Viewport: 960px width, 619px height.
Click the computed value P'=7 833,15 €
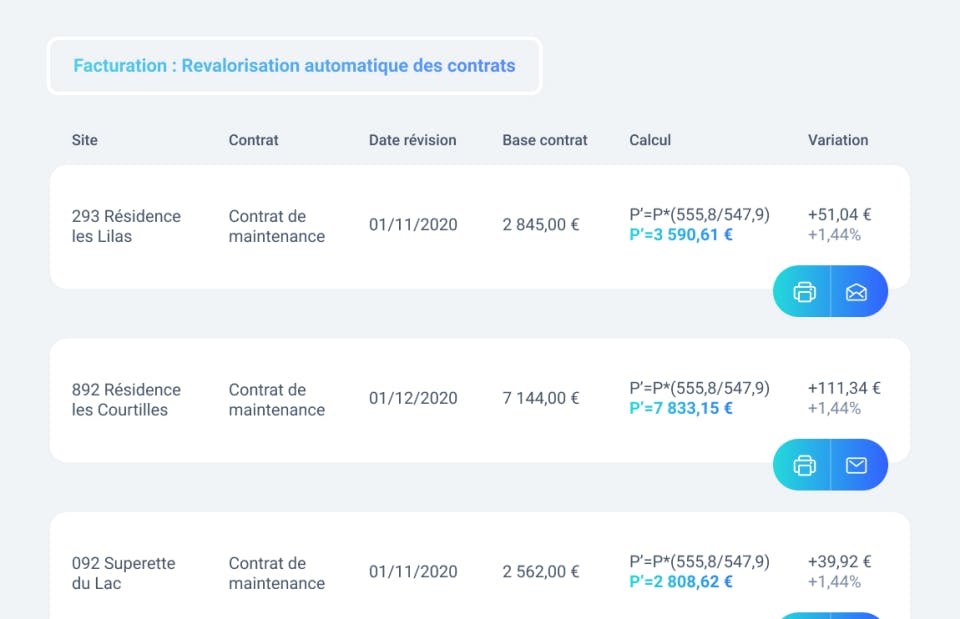point(681,408)
